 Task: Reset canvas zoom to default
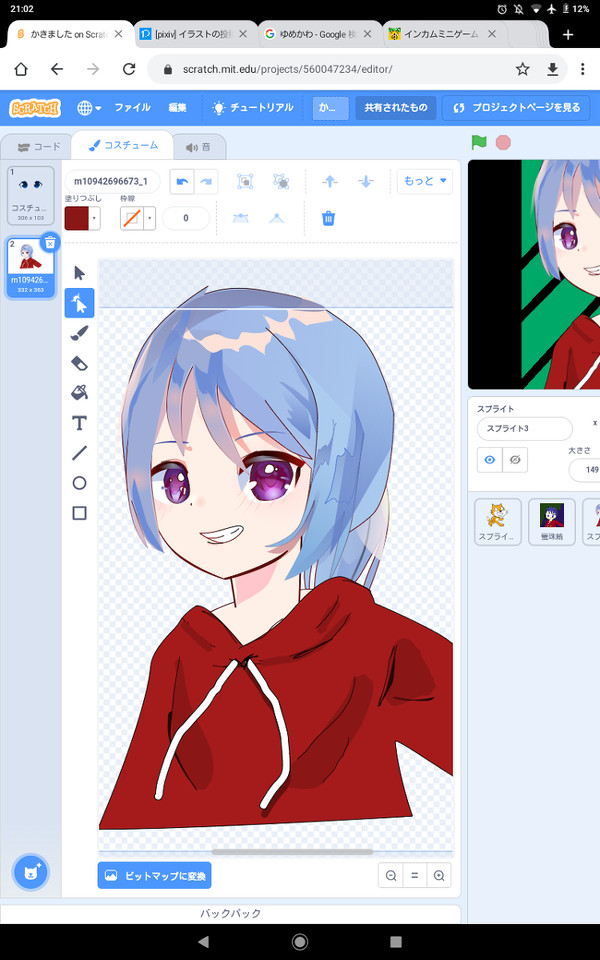click(x=415, y=876)
